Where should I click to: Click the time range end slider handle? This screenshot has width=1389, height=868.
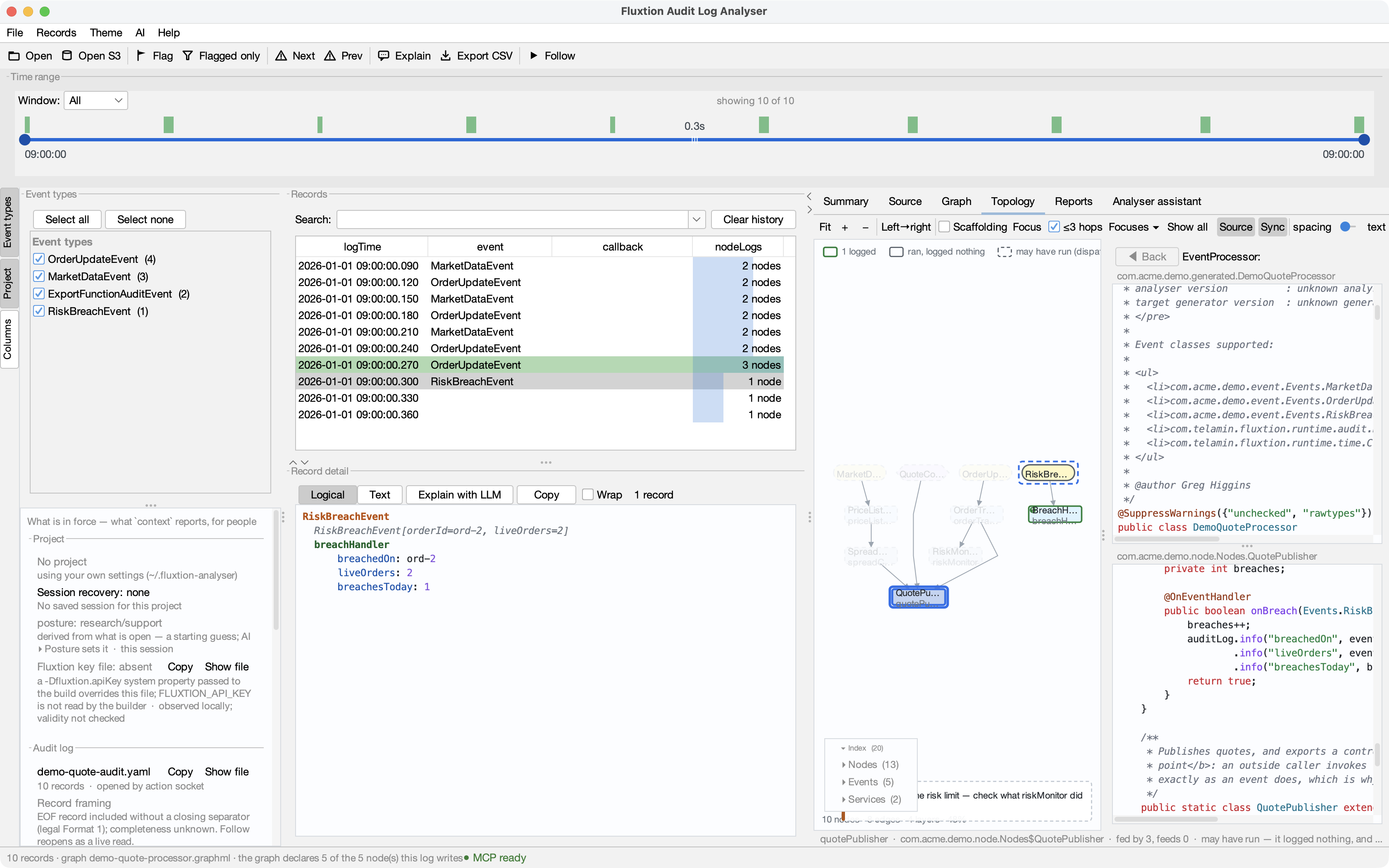pyautogui.click(x=1364, y=140)
